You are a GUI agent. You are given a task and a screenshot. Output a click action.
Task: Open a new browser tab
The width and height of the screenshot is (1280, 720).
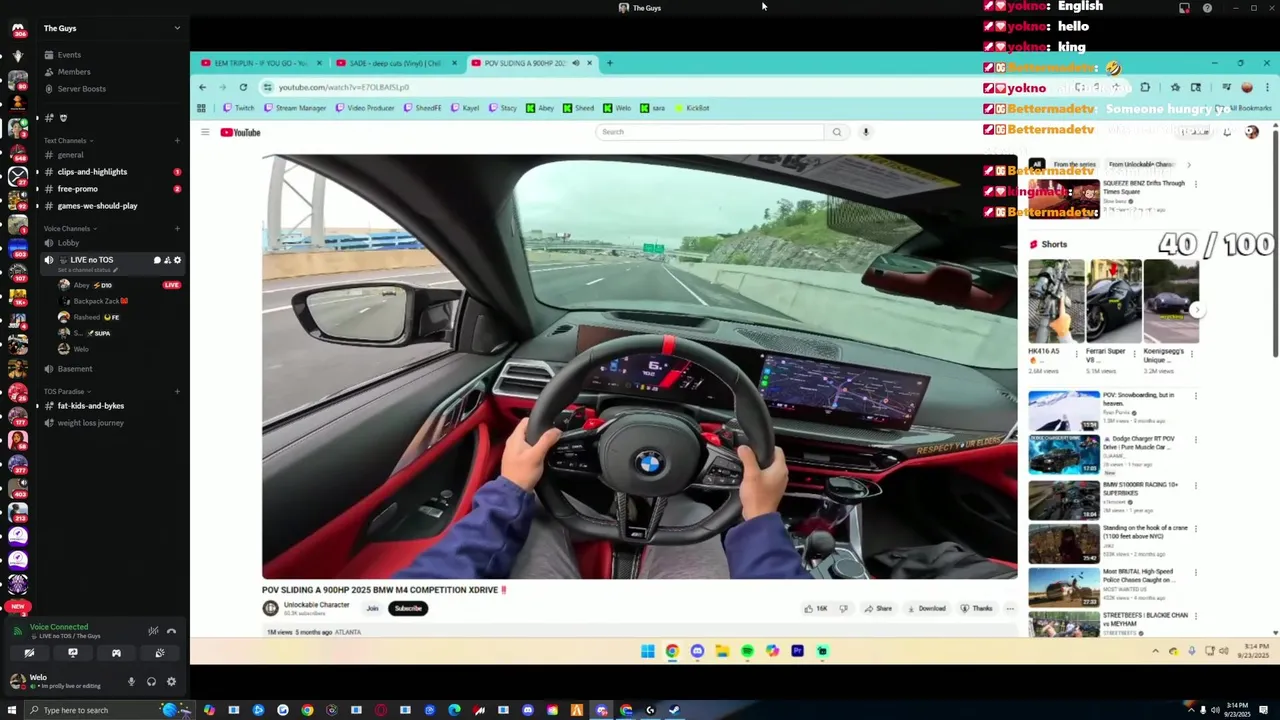click(x=610, y=63)
